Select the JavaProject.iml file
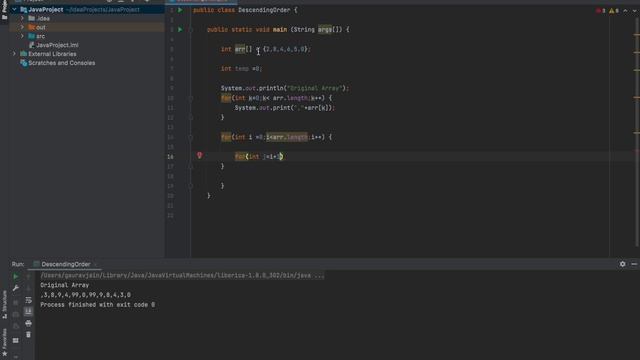The image size is (640, 360). tap(53, 45)
